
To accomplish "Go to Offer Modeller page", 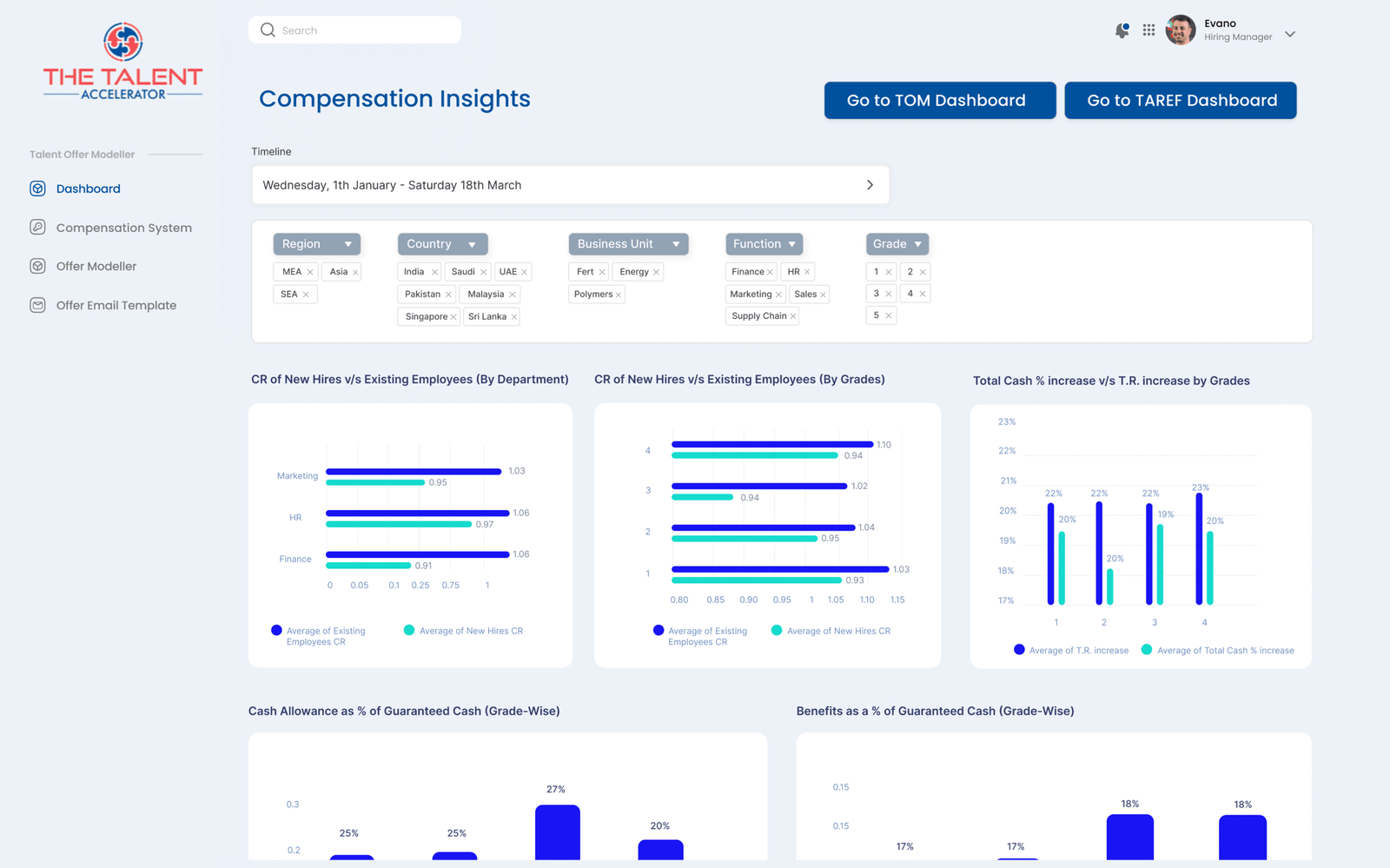I will 96,266.
